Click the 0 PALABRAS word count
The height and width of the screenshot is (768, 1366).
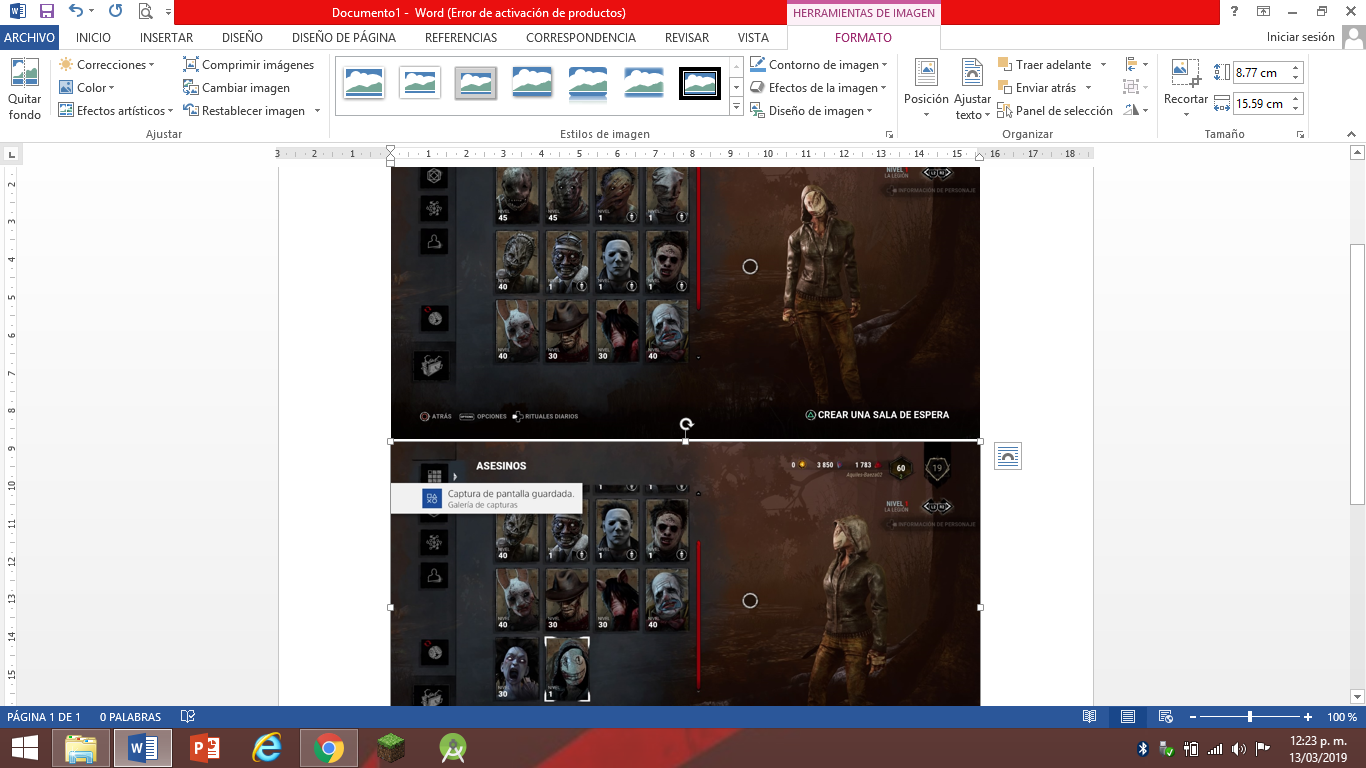(130, 717)
